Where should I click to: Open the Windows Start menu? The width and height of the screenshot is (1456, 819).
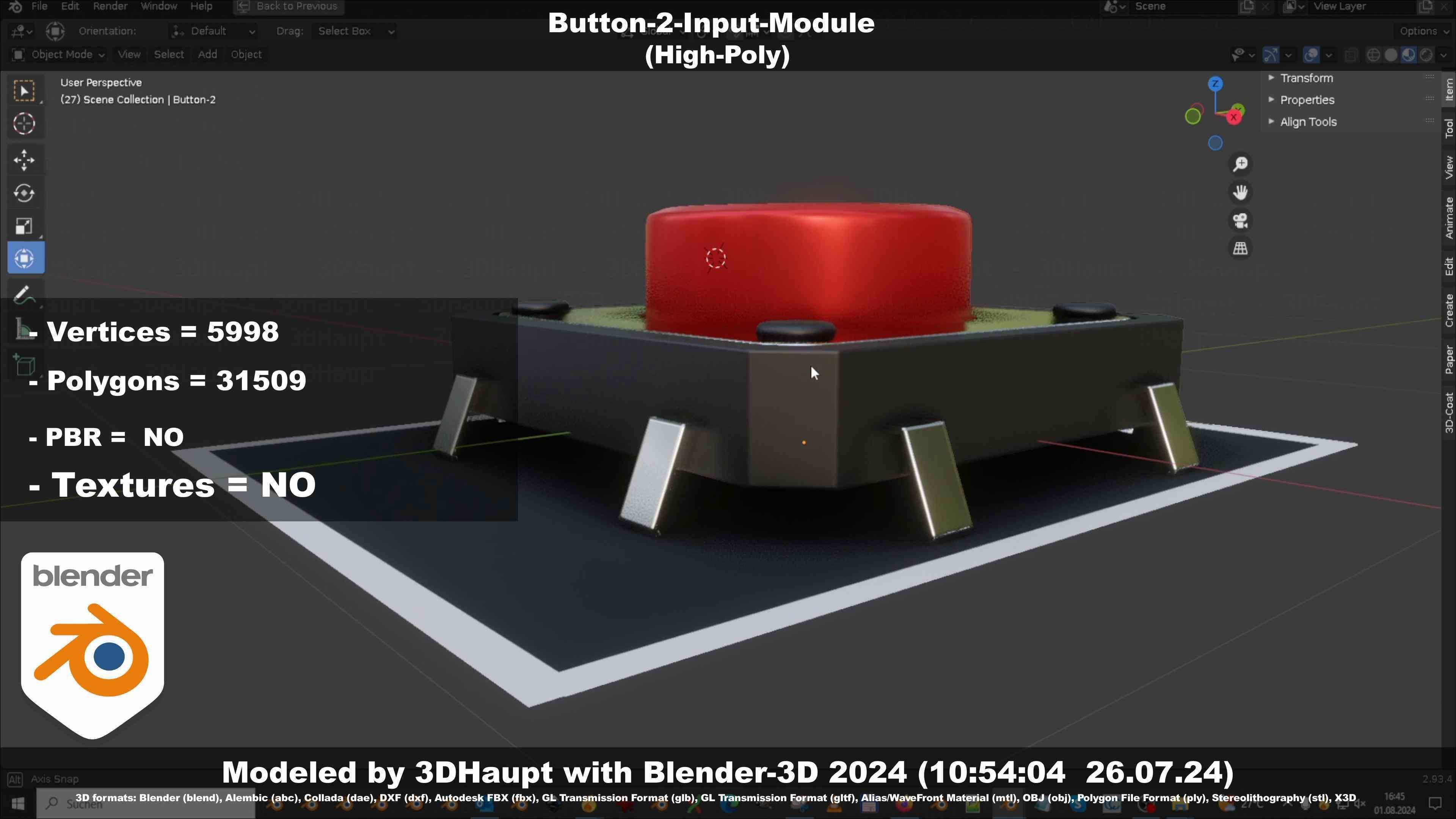click(x=17, y=803)
